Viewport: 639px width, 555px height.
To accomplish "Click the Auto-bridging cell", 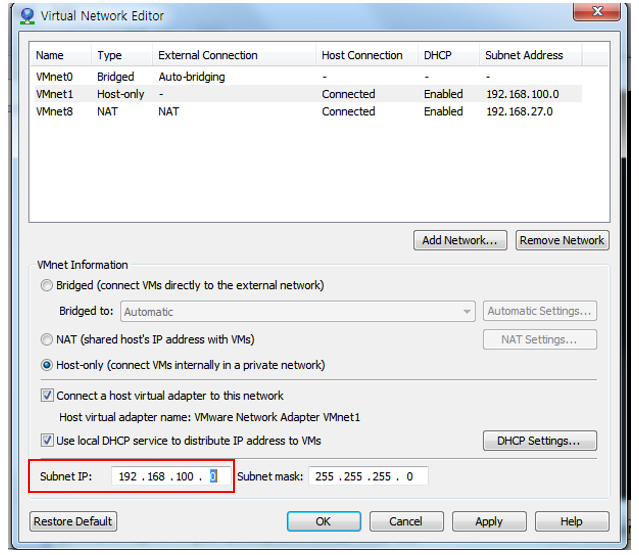I will tap(192, 77).
